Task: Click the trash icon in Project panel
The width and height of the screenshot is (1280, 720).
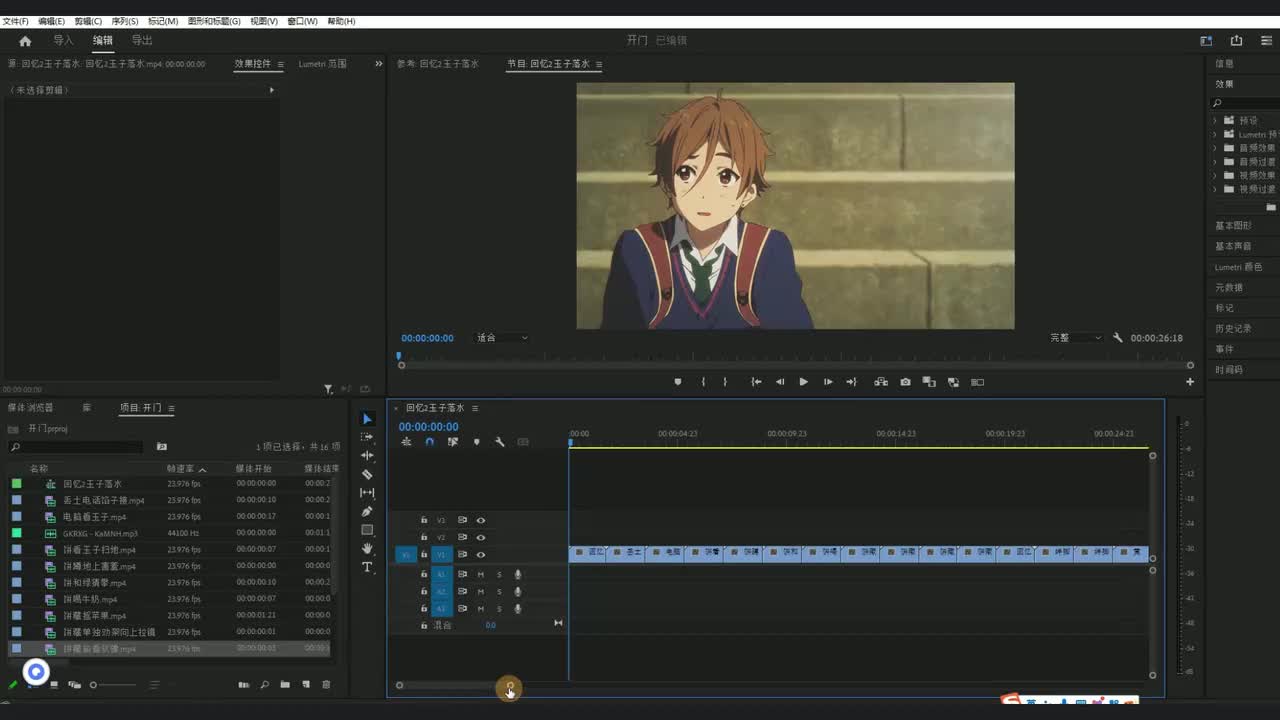Action: pos(326,685)
